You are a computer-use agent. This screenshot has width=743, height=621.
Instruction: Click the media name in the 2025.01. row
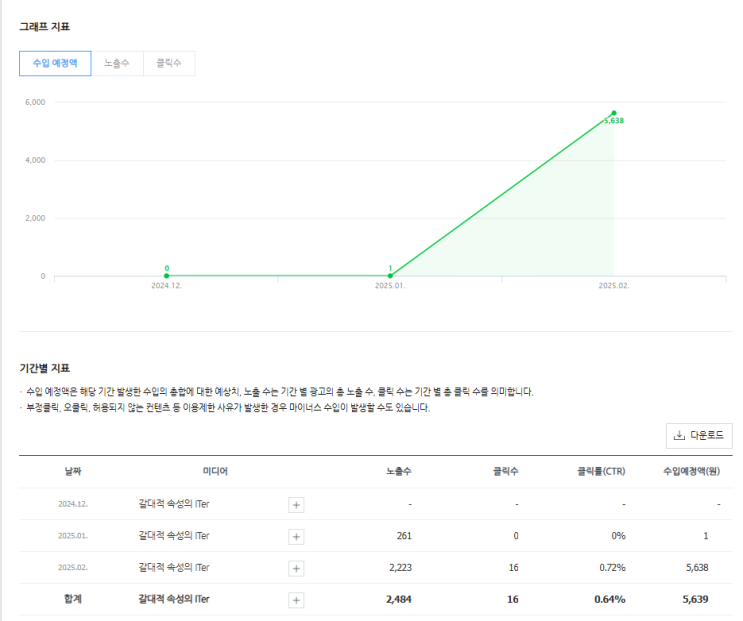click(174, 536)
